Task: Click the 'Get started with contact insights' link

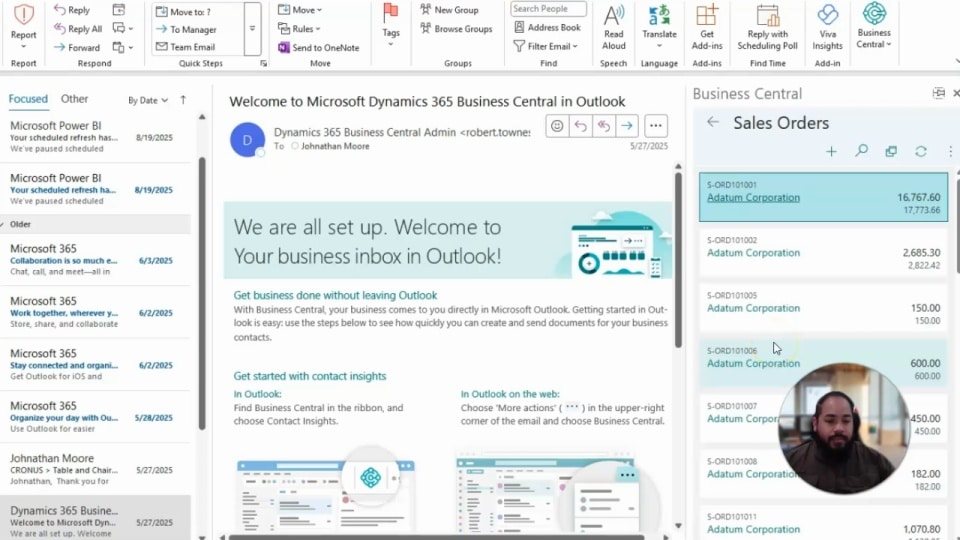Action: pos(310,376)
